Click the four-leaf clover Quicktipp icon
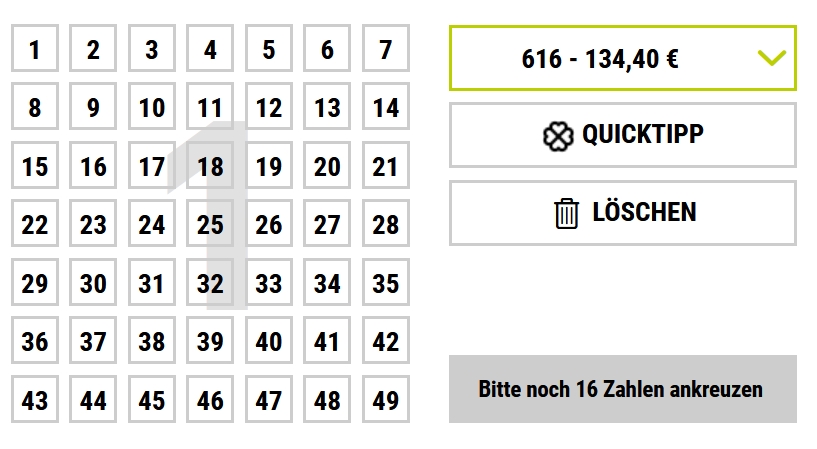817x449 pixels. 558,136
